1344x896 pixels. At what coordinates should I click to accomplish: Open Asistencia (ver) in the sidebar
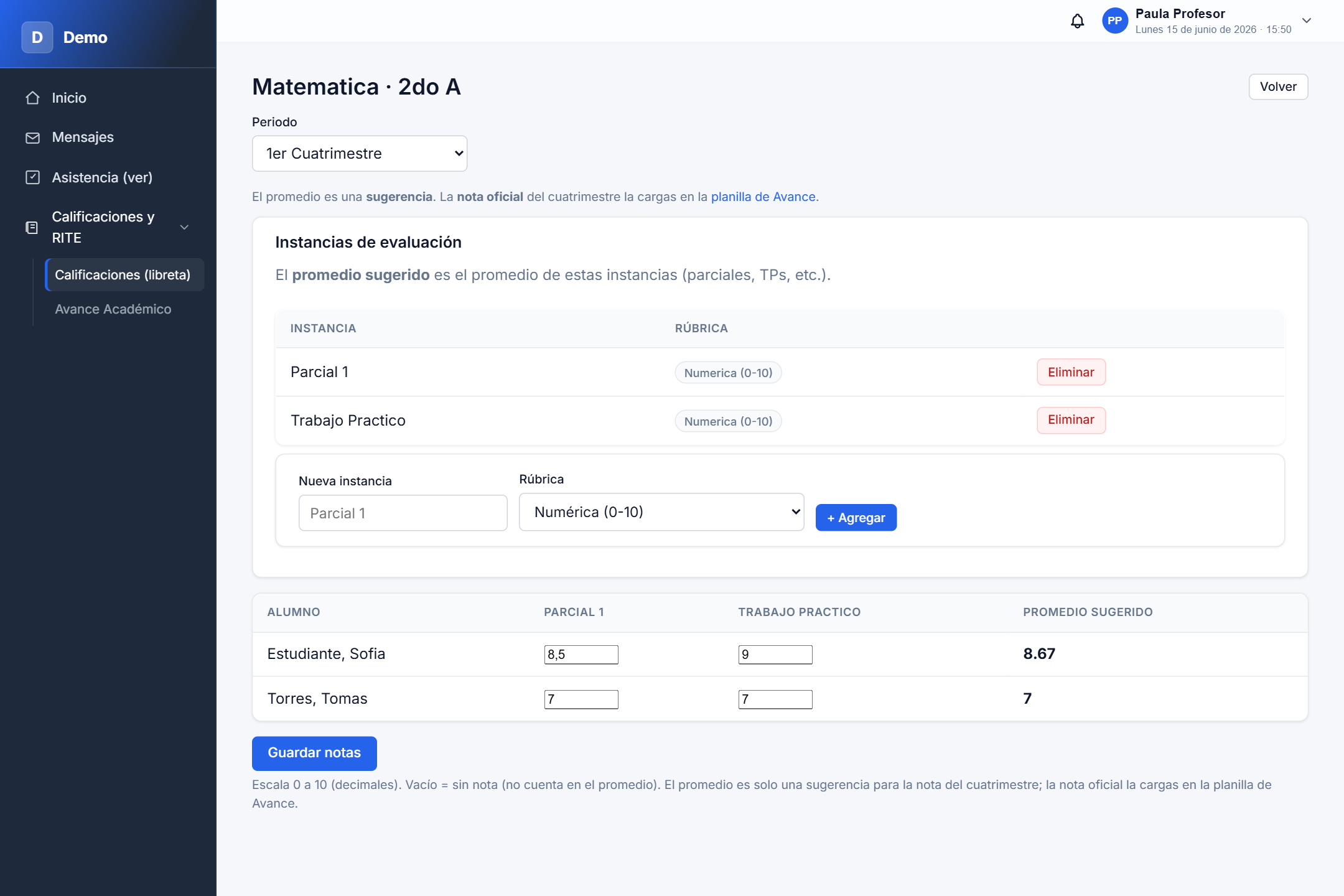click(x=102, y=177)
